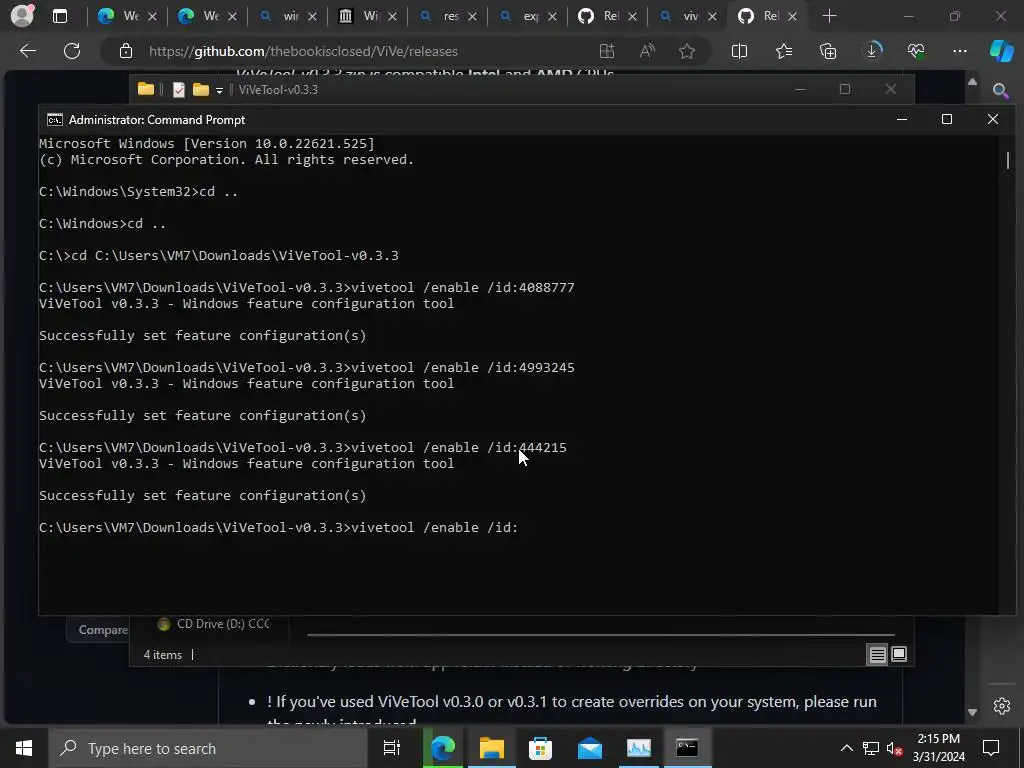The height and width of the screenshot is (768, 1024).
Task: Add this page to favorites star
Action: click(686, 51)
